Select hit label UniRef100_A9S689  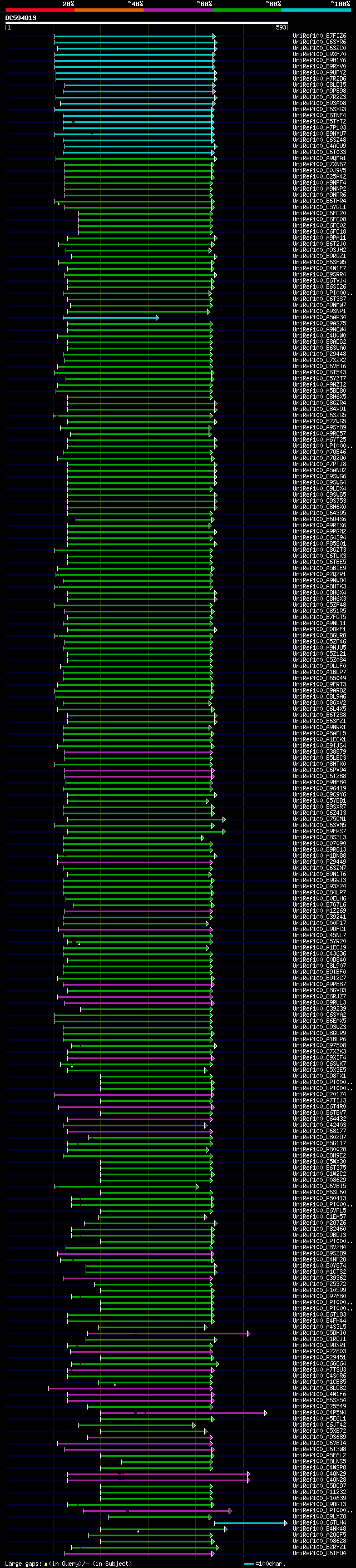pyautogui.click(x=319, y=1437)
